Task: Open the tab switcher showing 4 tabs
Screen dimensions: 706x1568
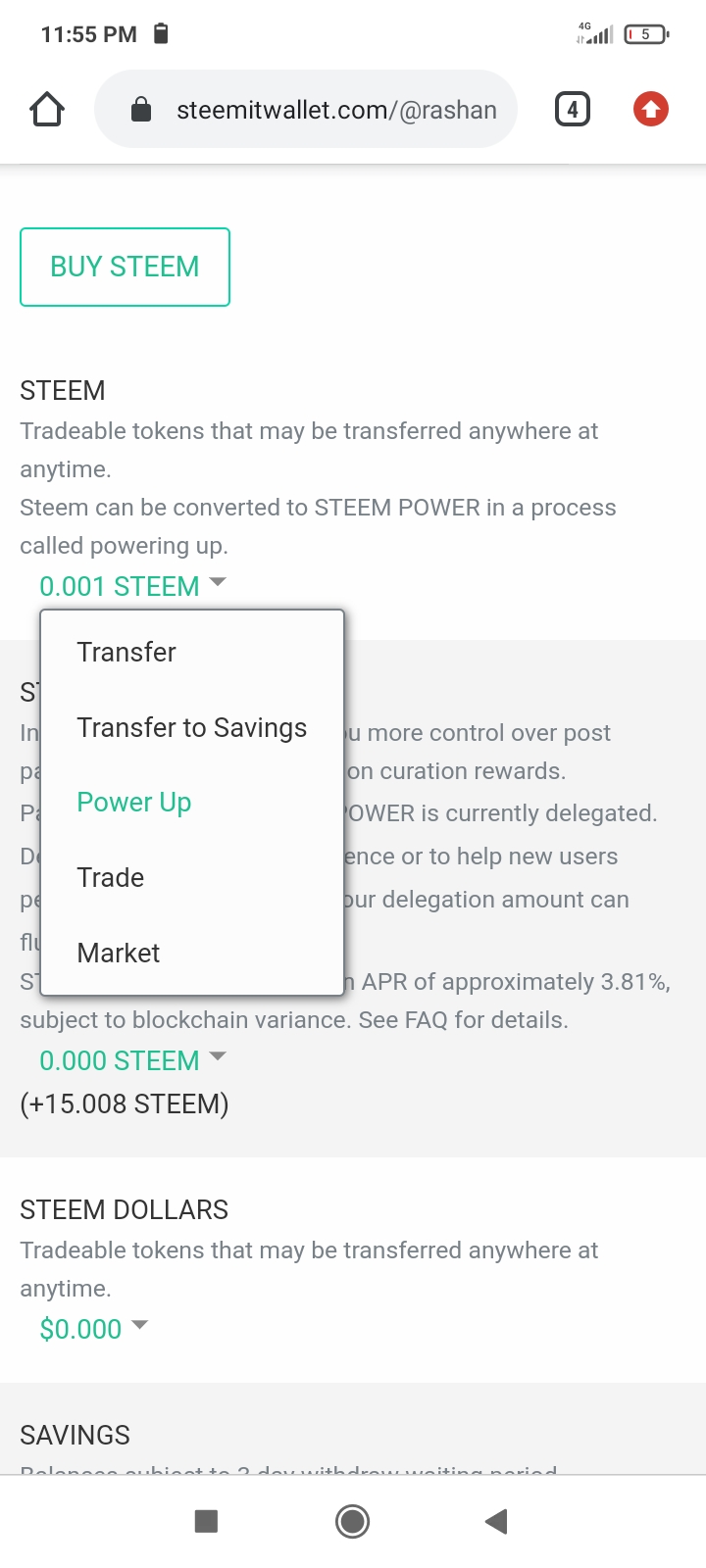Action: tap(573, 109)
